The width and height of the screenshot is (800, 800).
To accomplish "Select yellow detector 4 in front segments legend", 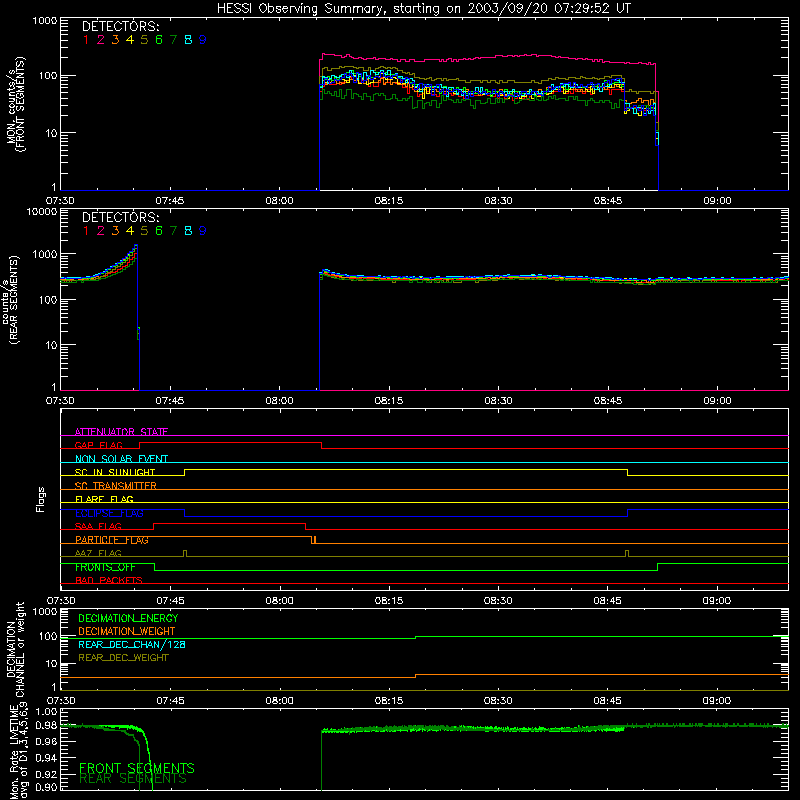I will [x=130, y=40].
